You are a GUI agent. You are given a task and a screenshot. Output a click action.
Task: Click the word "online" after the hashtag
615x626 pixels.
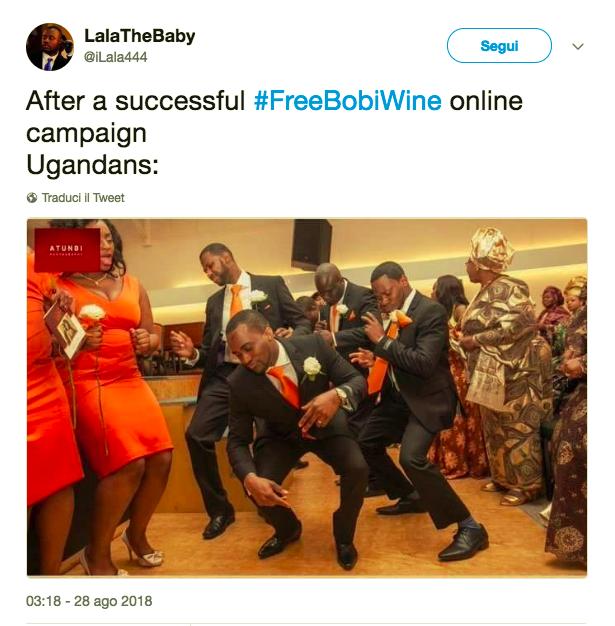click(x=485, y=102)
